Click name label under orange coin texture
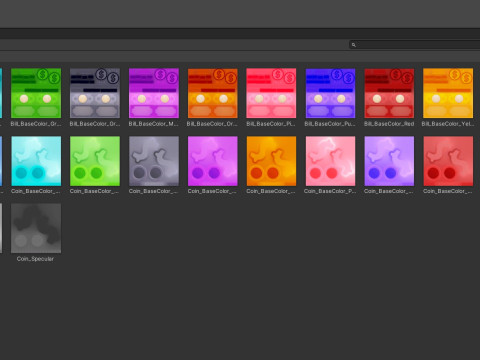The width and height of the screenshot is (480, 360). pos(271,191)
